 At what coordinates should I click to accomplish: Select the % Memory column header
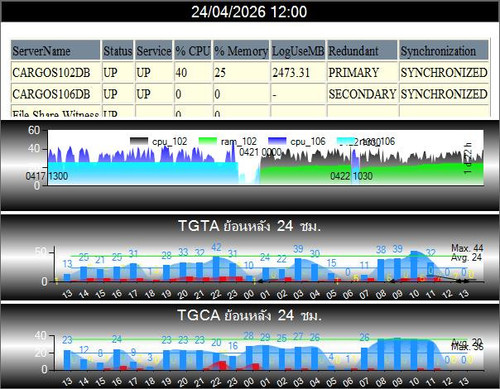coord(241,51)
